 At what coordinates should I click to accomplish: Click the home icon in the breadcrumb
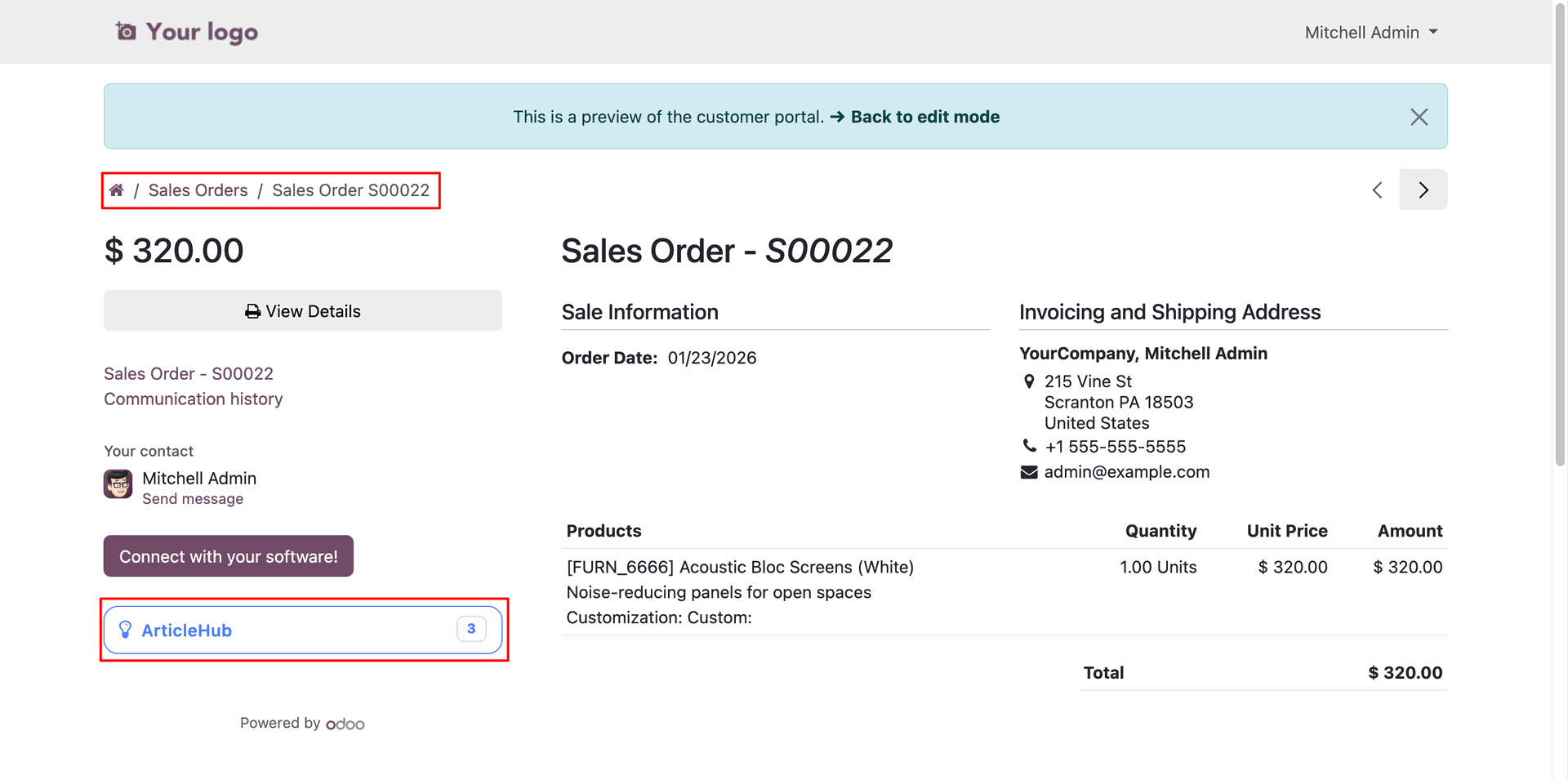[117, 190]
